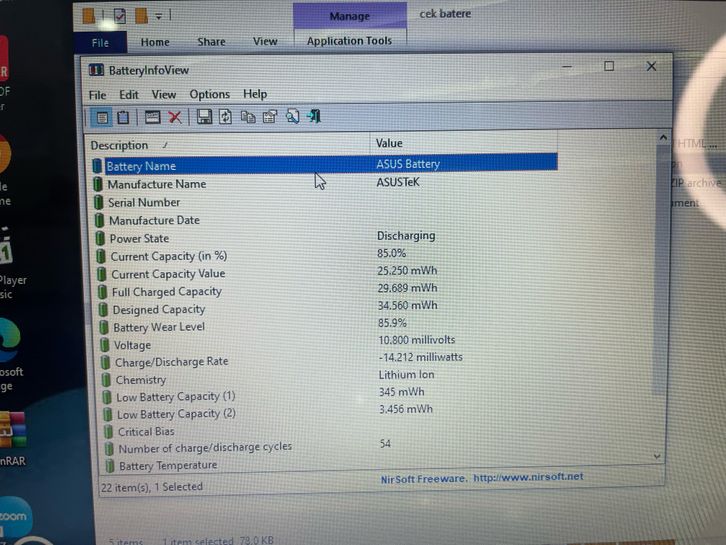
Task: Click the vertical scrollbar thumb of the list
Action: tap(662, 269)
